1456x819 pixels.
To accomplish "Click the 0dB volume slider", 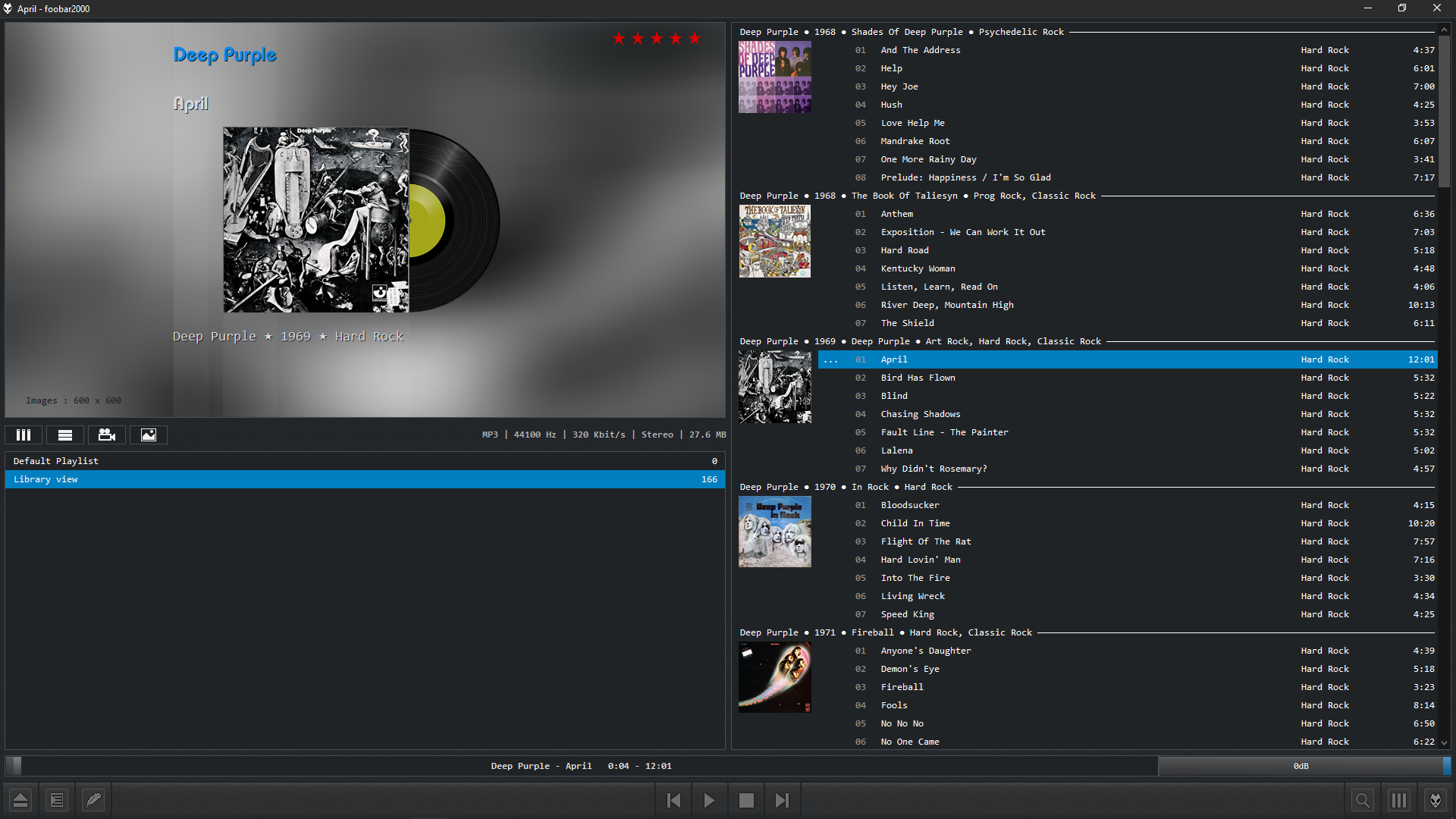I will point(1301,766).
